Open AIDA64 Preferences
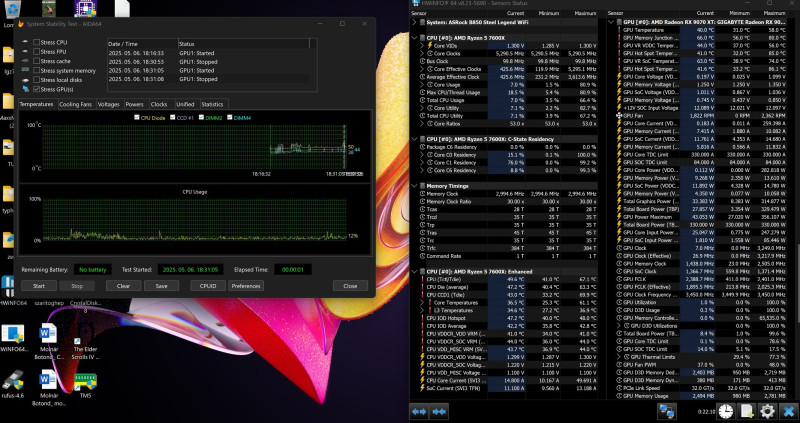The width and height of the screenshot is (800, 423). click(x=246, y=286)
